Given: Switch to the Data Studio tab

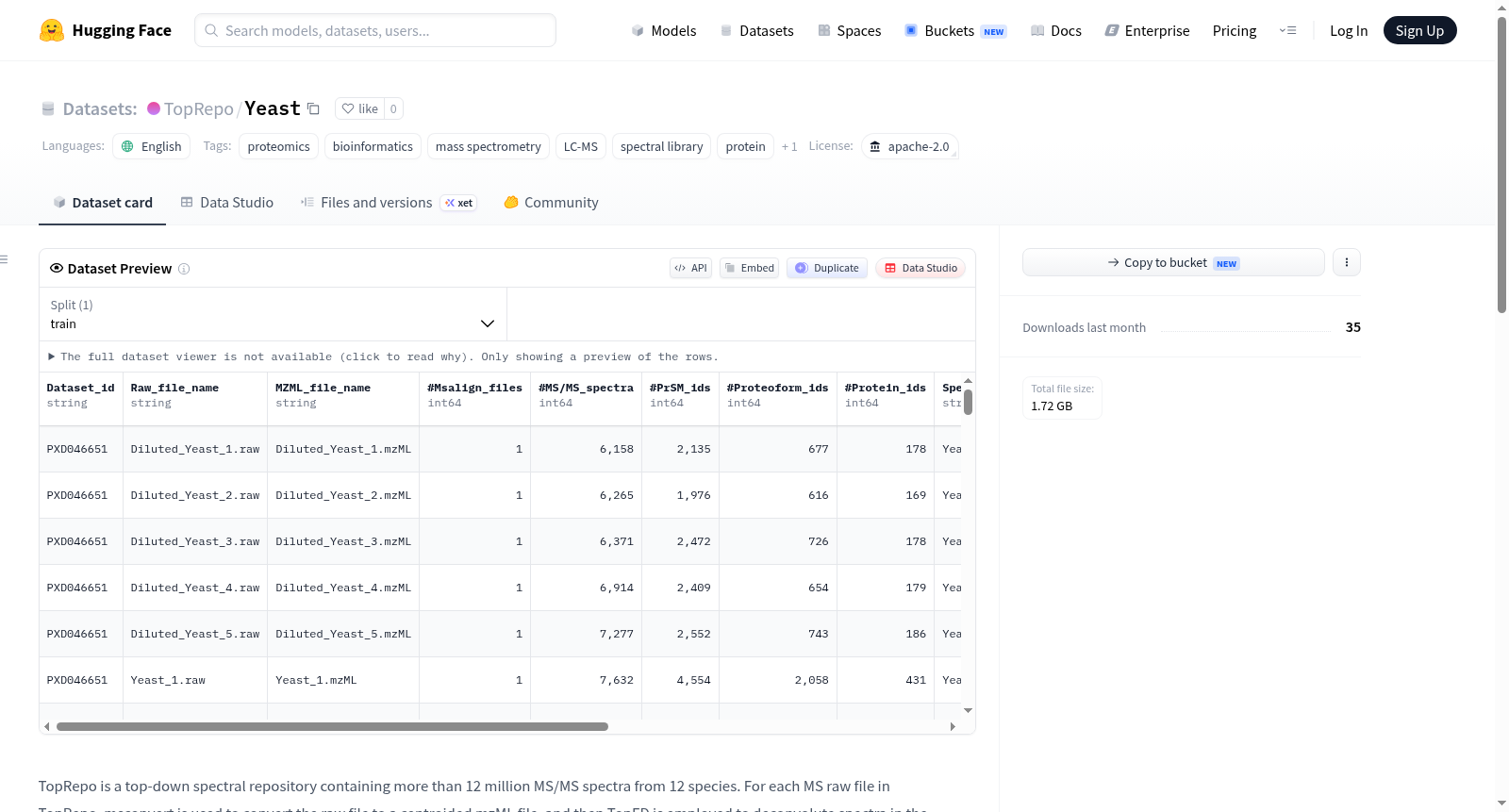Looking at the screenshot, I should coord(227,202).
